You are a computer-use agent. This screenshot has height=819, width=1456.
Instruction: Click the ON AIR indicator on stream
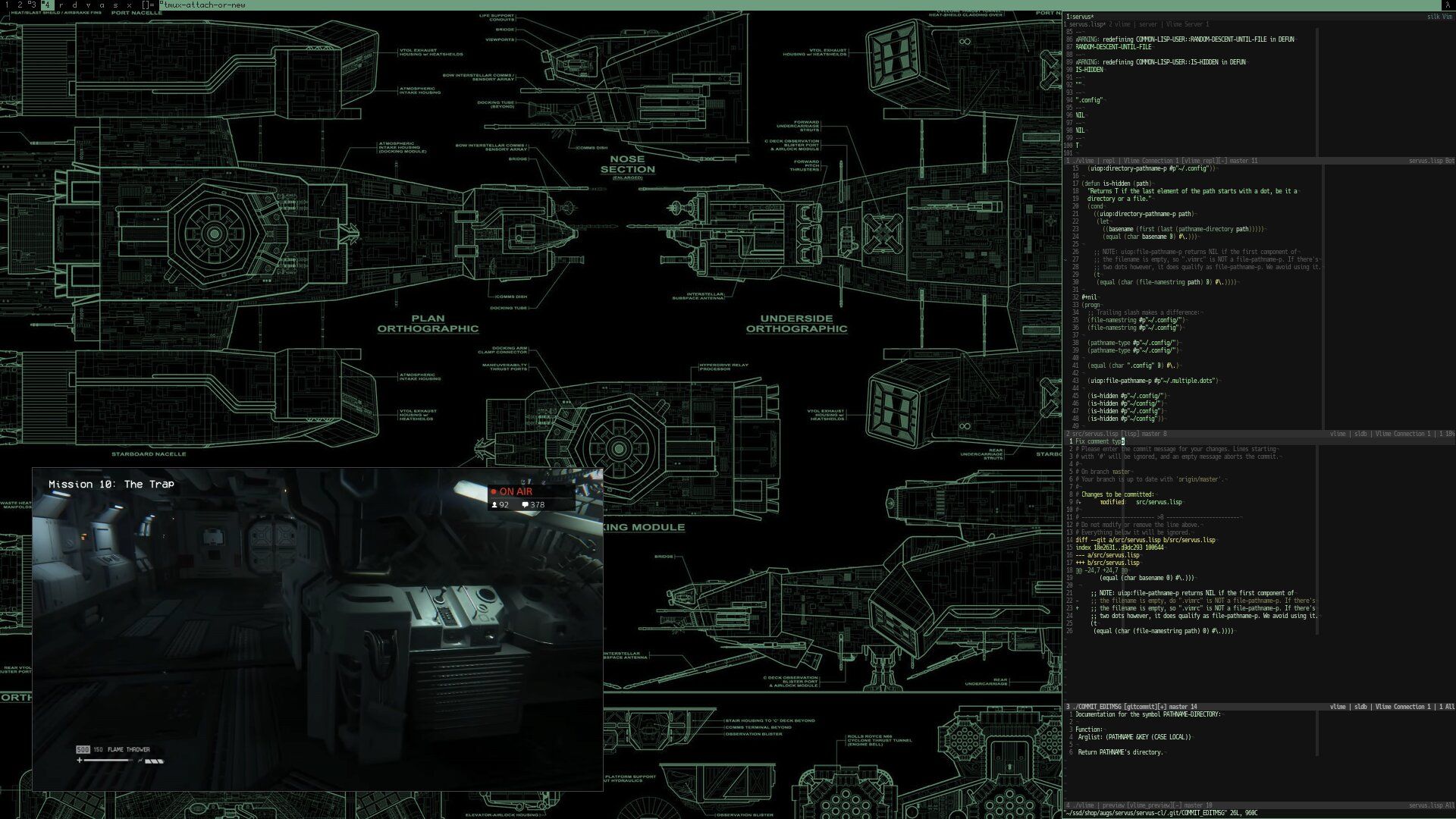(x=512, y=491)
